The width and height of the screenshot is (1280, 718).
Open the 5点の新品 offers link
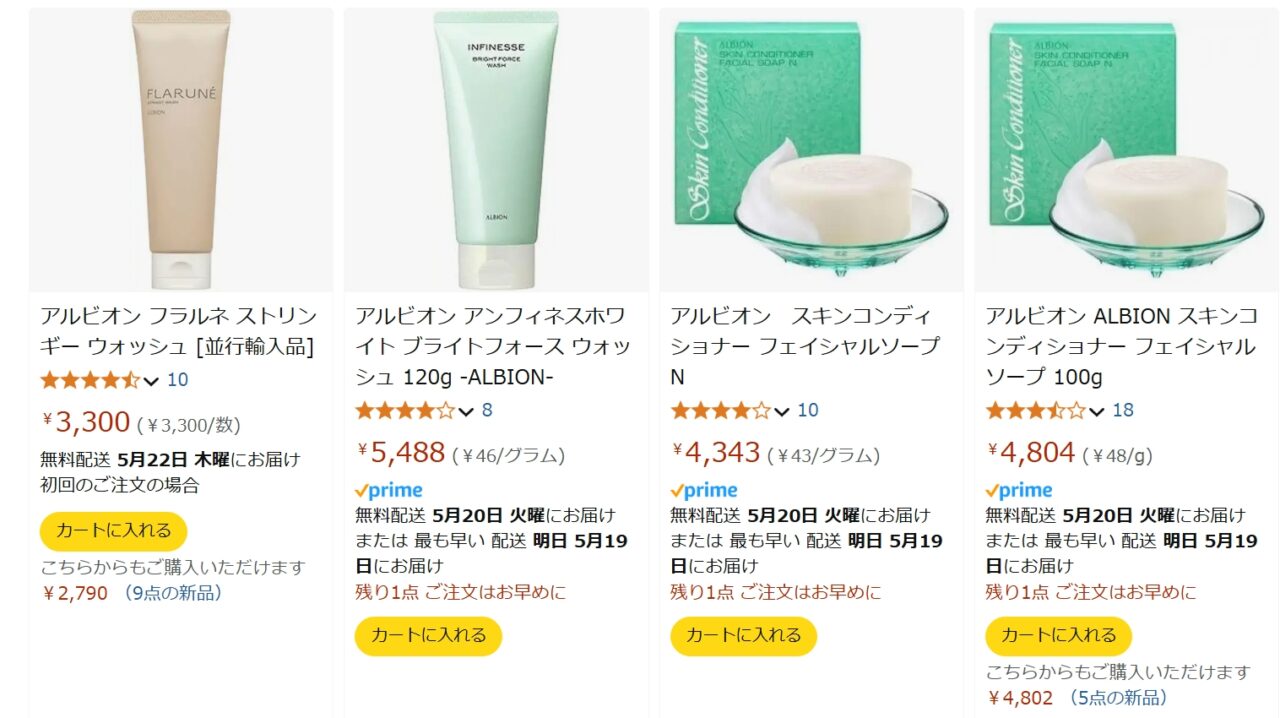pos(1117,698)
